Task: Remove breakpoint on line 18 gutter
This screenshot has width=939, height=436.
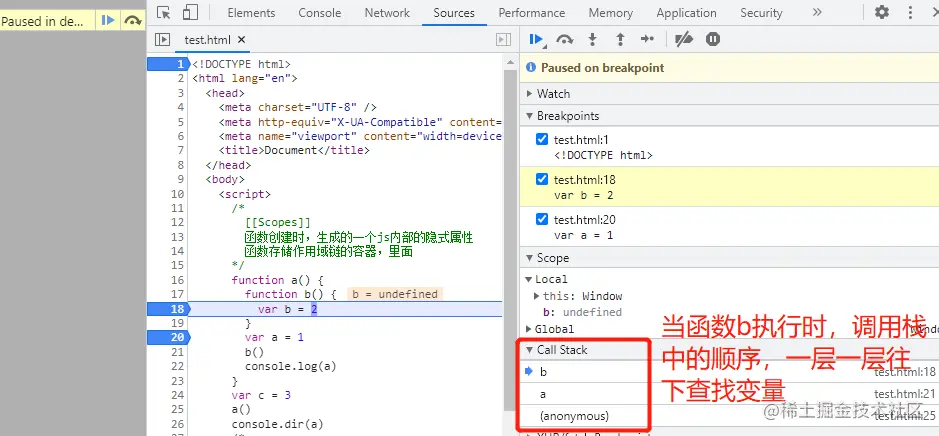Action: pyautogui.click(x=168, y=308)
